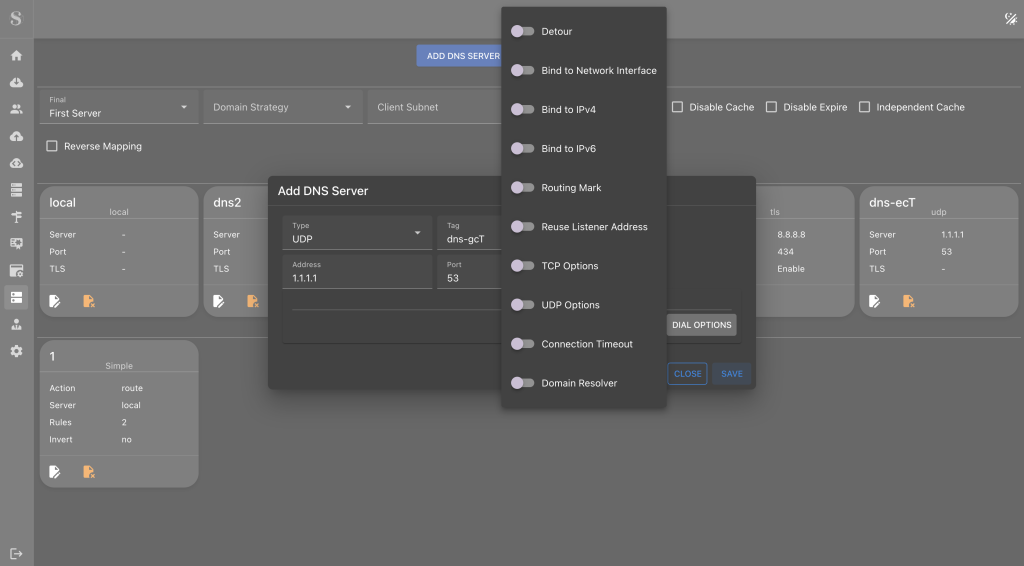
Task: Open the Home icon in sidebar
Action: (16, 55)
